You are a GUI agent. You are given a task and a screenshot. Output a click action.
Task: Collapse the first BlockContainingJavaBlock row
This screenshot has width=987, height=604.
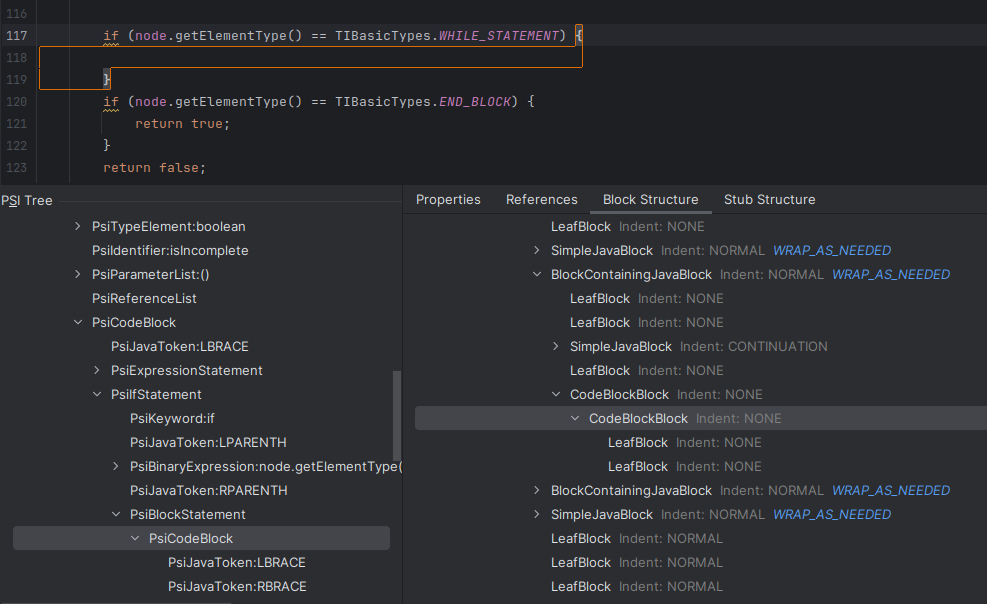point(536,274)
